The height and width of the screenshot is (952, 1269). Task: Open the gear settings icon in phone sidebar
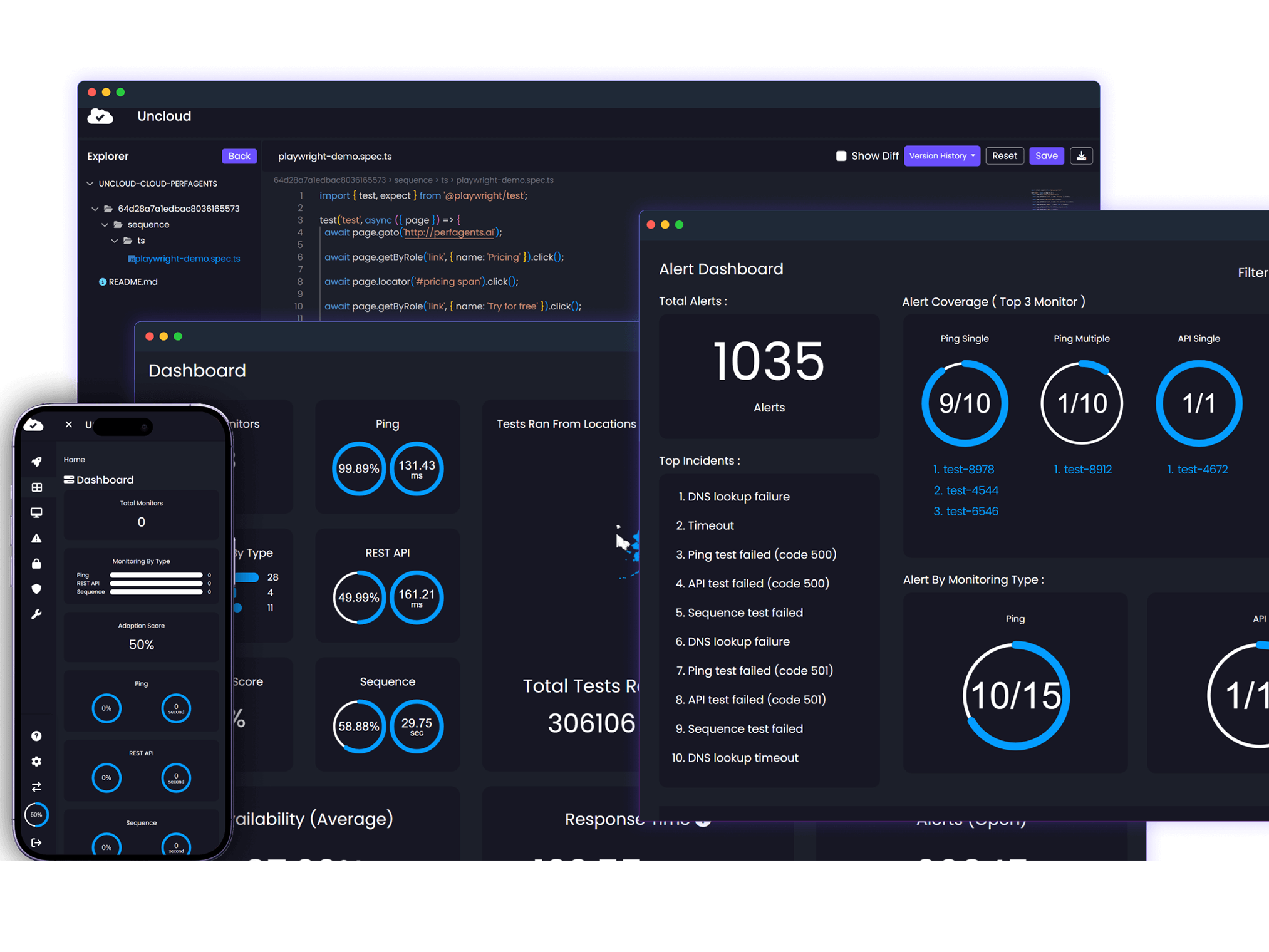point(36,761)
